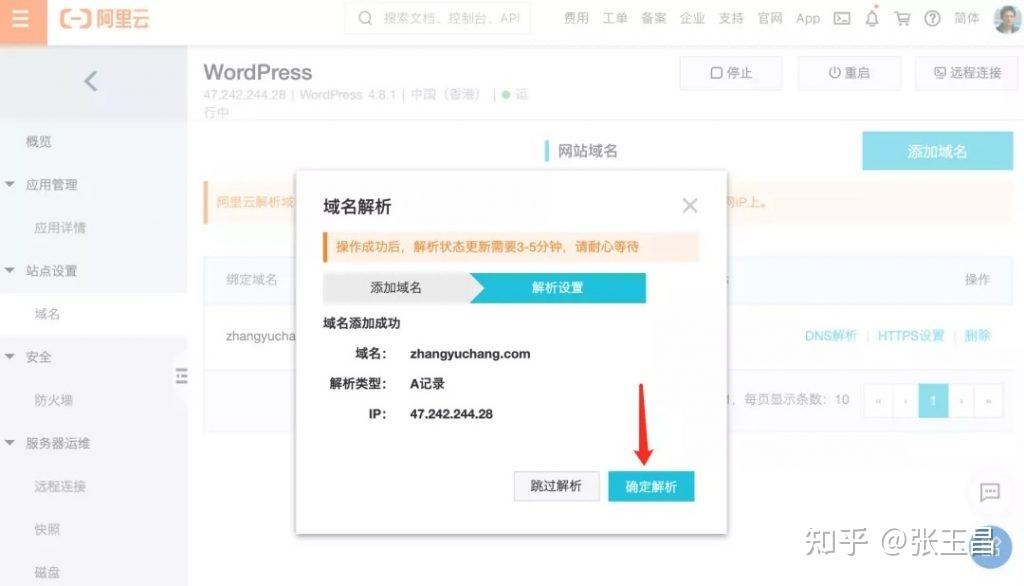
Task: Open the 工单 menu
Action: (615, 18)
